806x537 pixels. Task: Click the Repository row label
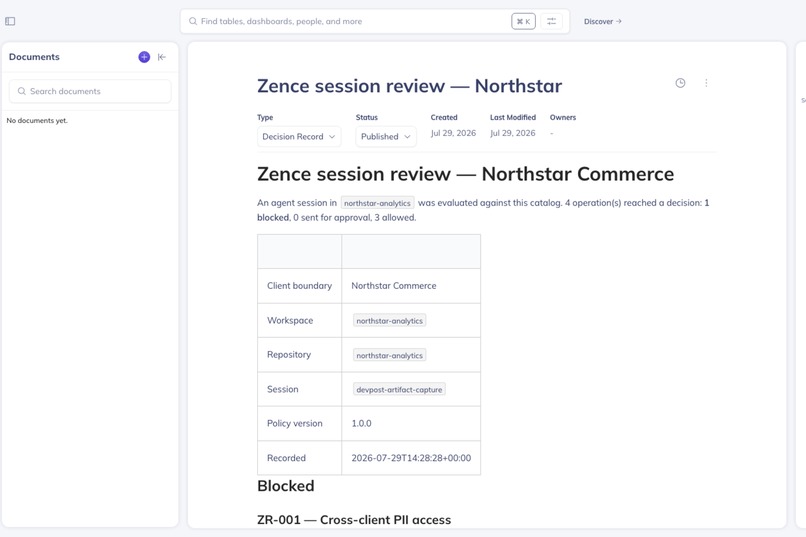point(289,355)
